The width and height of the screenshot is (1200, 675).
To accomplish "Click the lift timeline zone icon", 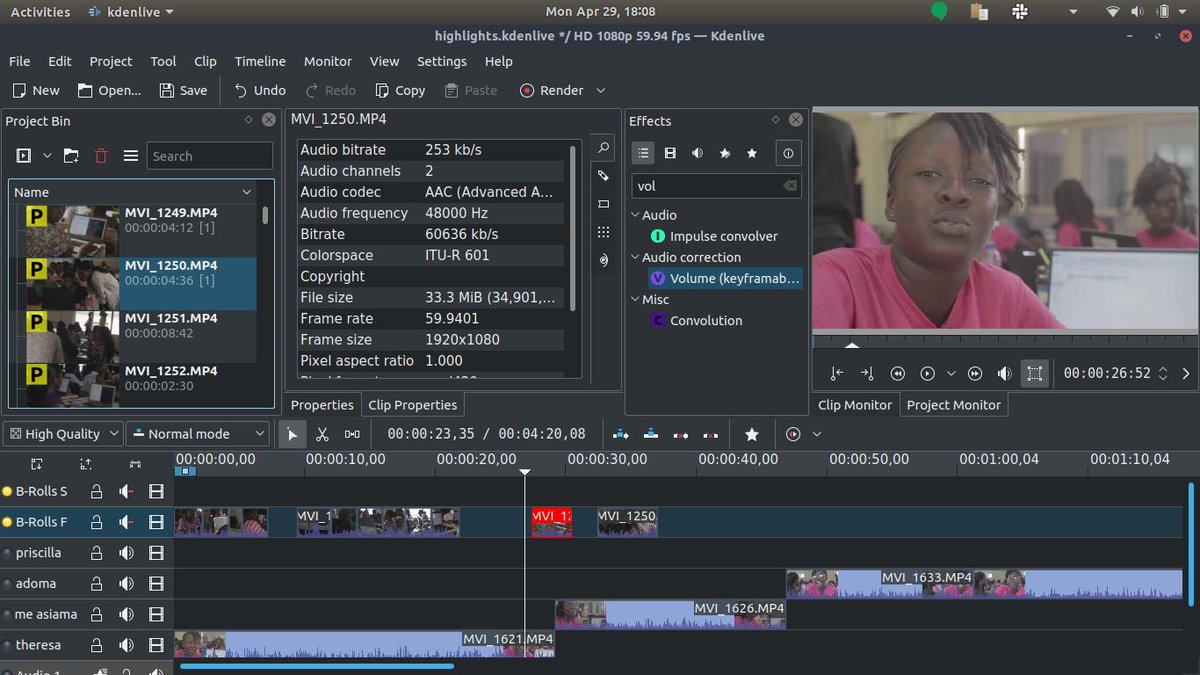I will pyautogui.click(x=711, y=434).
